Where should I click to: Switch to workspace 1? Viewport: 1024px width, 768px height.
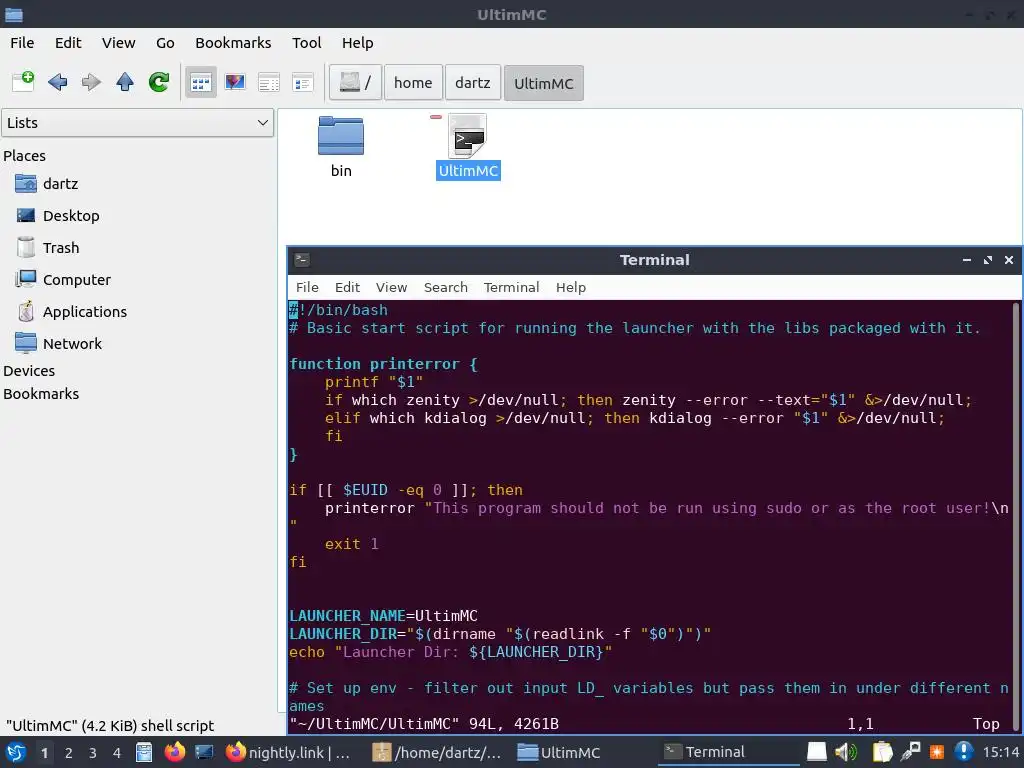click(44, 753)
